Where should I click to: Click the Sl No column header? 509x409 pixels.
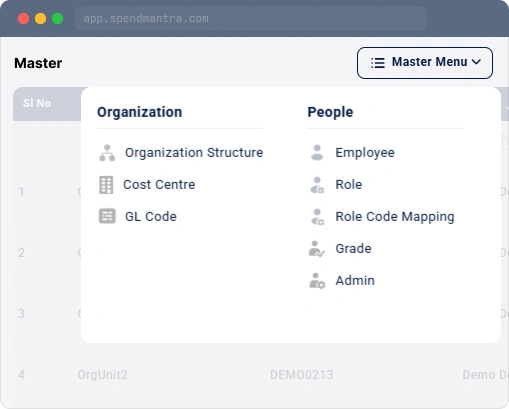[x=37, y=103]
